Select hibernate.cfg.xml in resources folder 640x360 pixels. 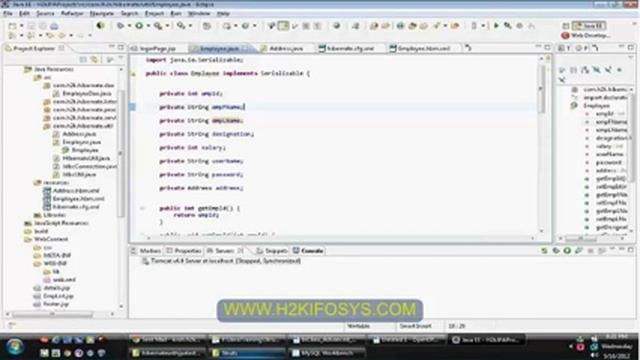[x=72, y=207]
